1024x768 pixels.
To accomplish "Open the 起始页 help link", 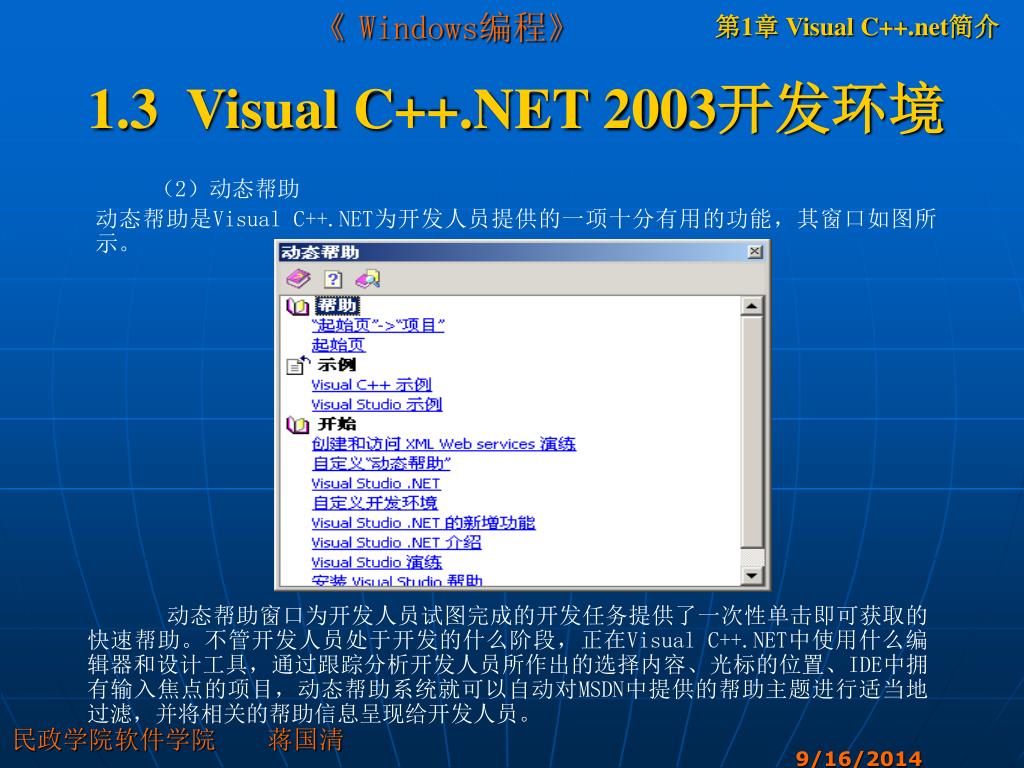I will 338,345.
